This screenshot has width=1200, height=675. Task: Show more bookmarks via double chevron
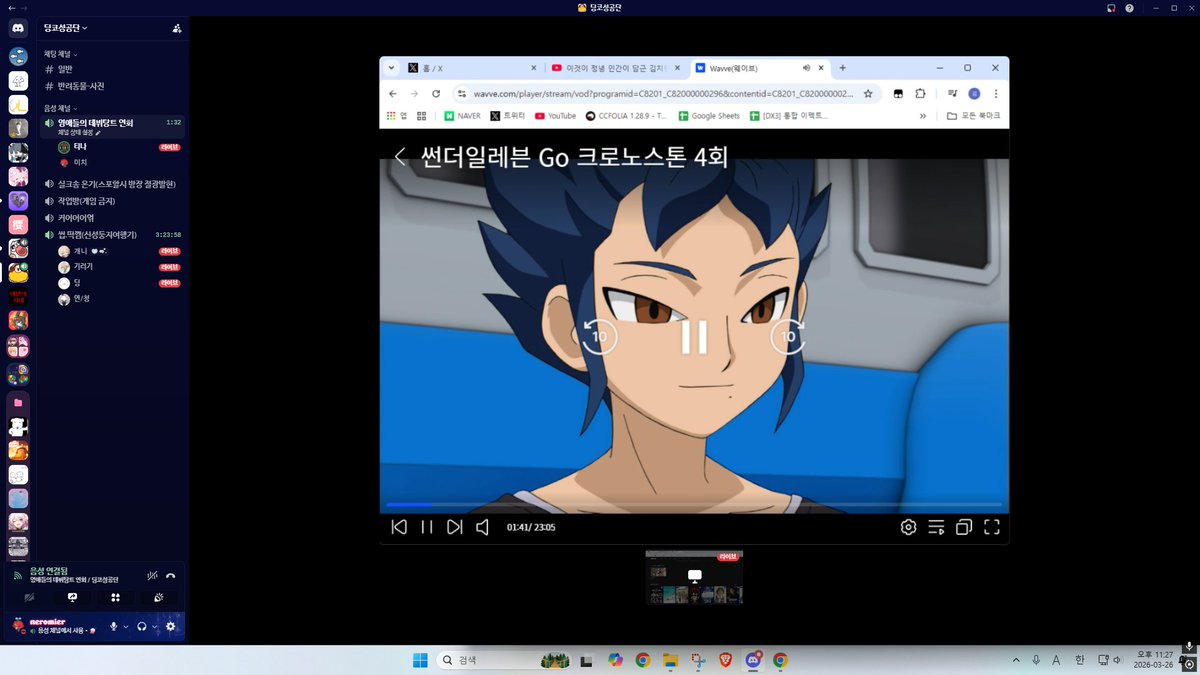pos(923,116)
